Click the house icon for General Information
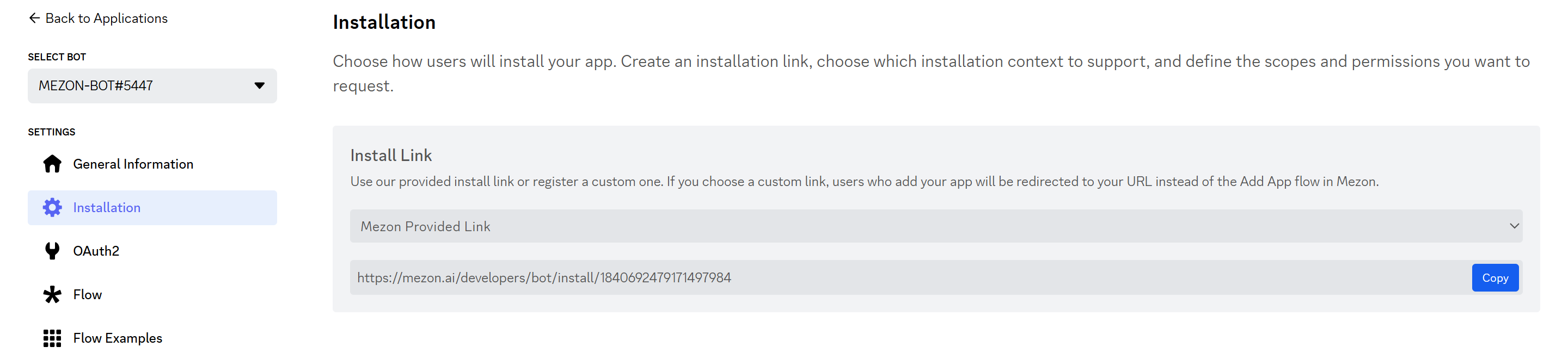This screenshot has height=359, width=1568. 52,164
